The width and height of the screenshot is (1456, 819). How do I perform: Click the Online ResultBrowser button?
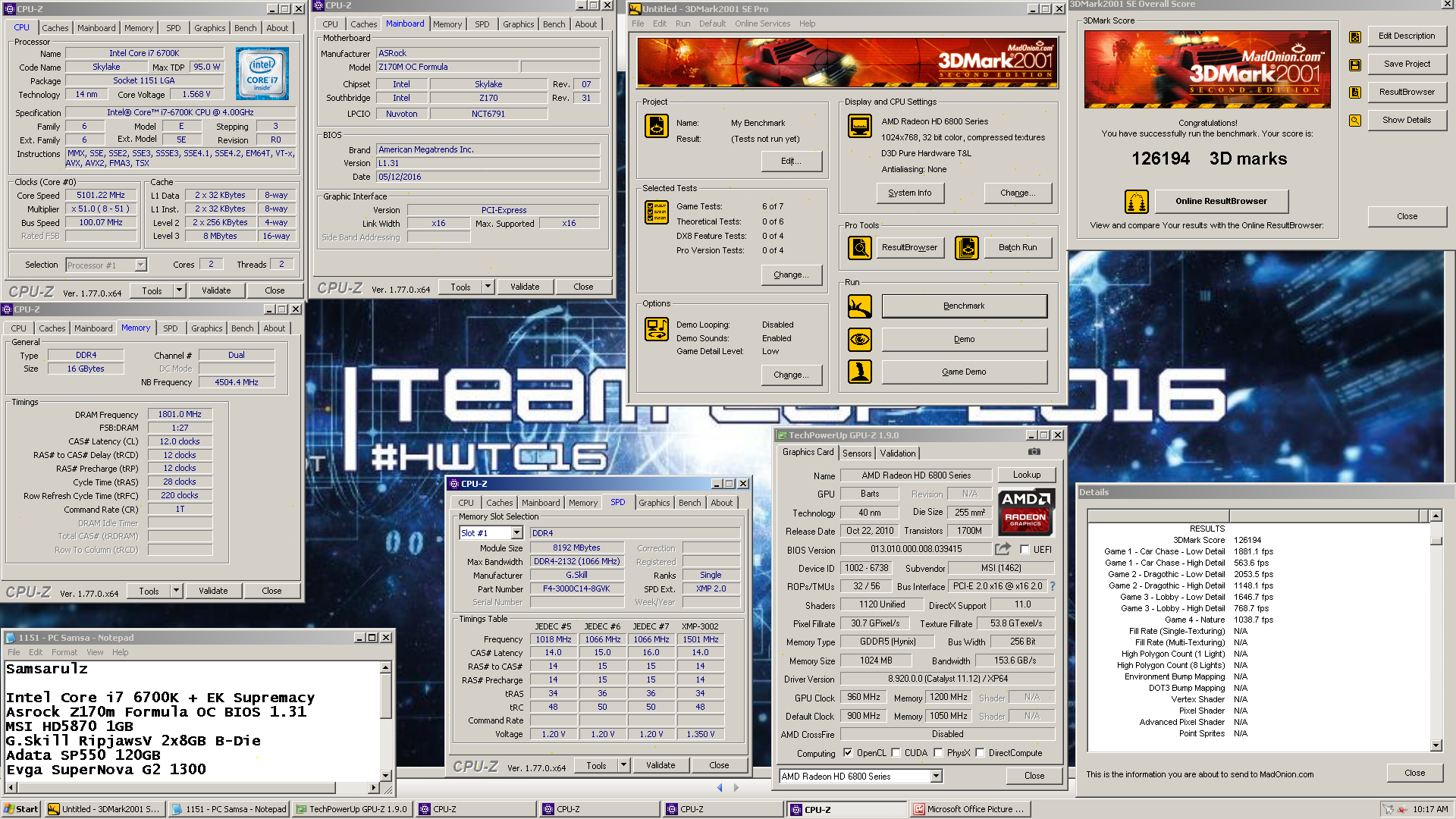1221,201
